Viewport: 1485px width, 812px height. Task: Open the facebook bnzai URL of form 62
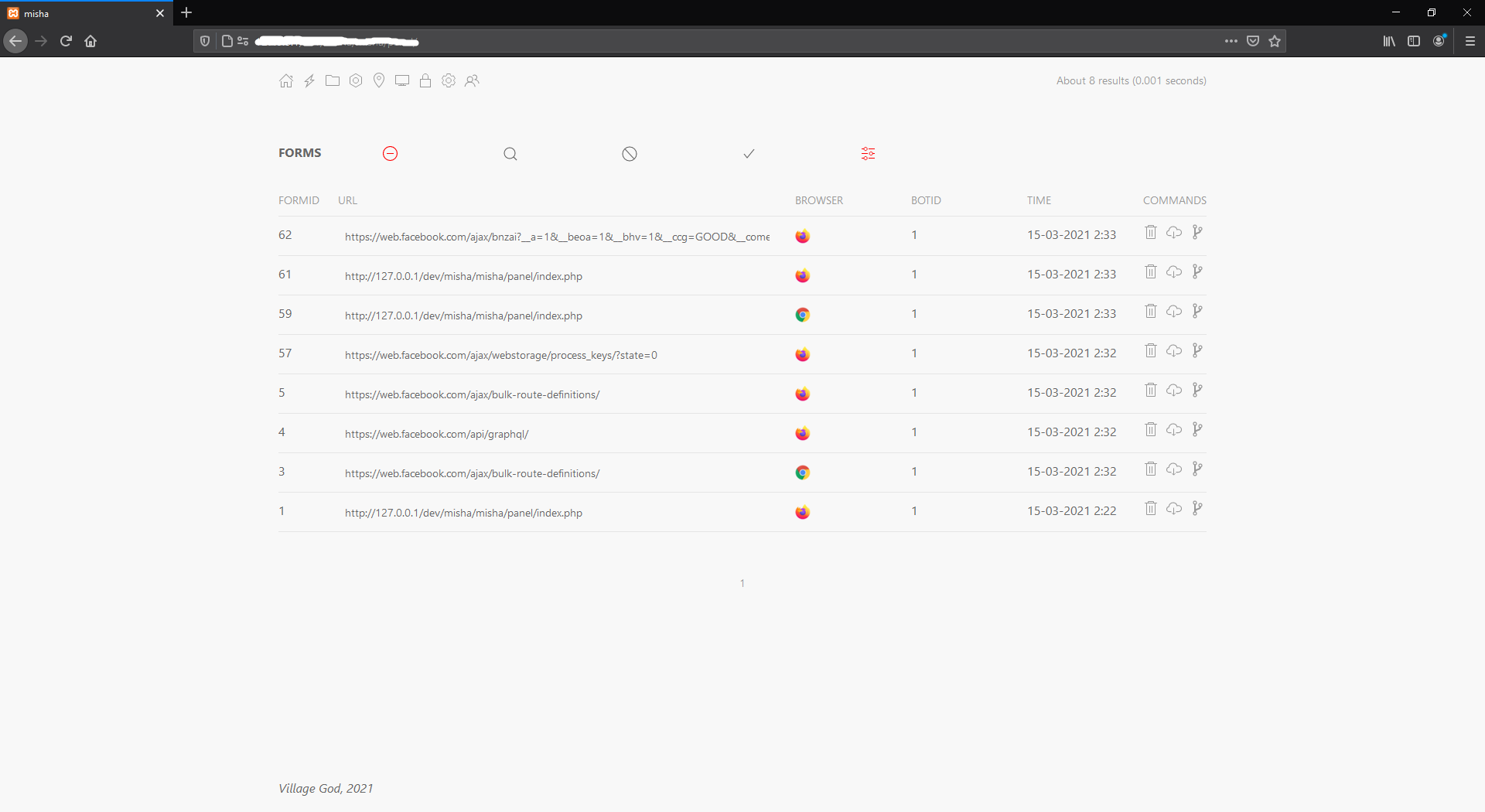click(x=557, y=237)
